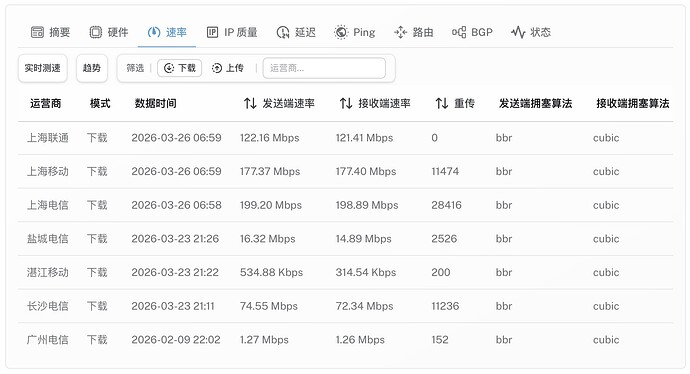Toggle the 下载 download filter
This screenshot has width=690, height=374.
click(x=180, y=68)
